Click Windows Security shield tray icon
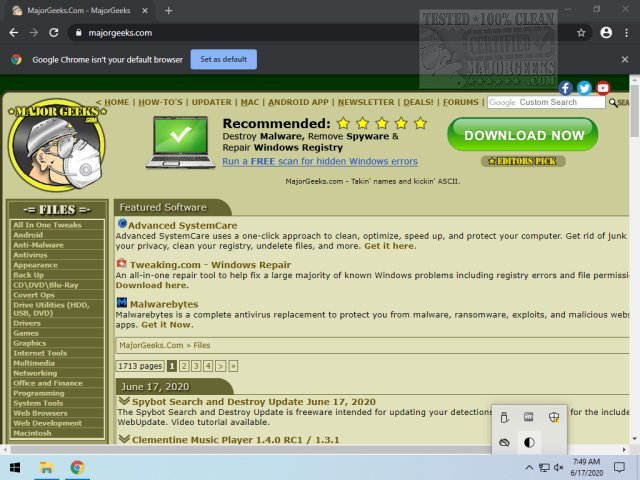The width and height of the screenshot is (640, 480). [554, 417]
